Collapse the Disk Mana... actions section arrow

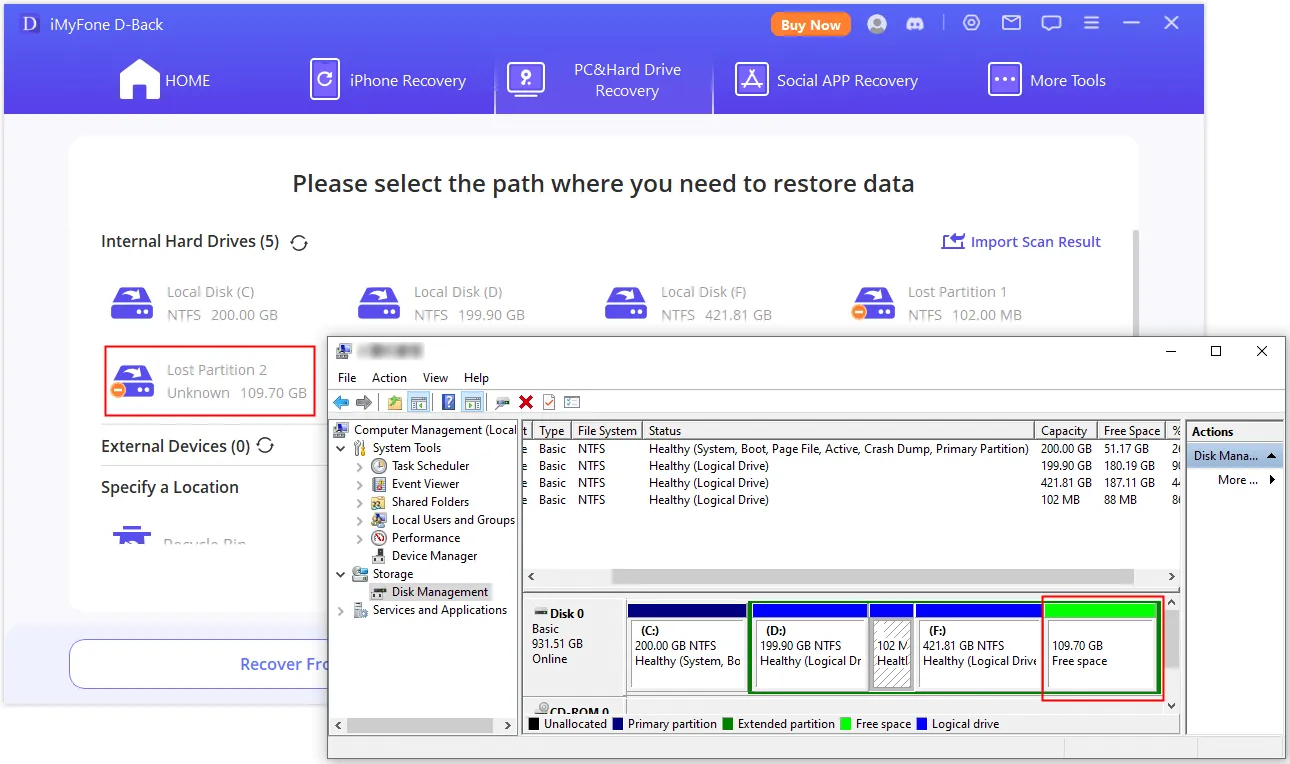click(1272, 456)
